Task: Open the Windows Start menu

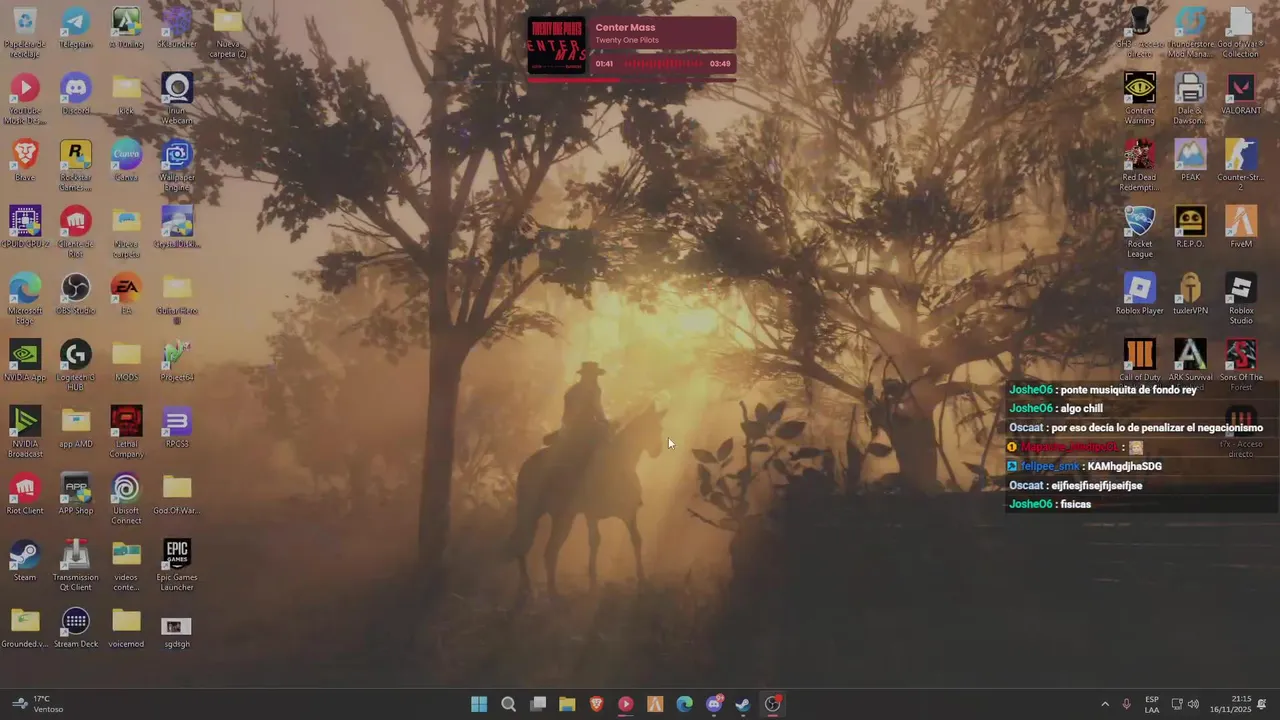Action: point(479,704)
